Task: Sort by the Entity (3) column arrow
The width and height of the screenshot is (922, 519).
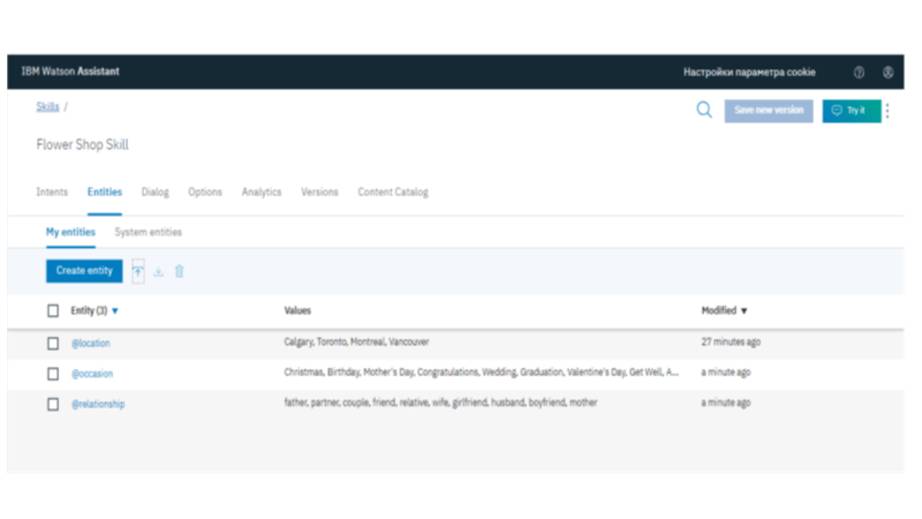Action: coord(115,311)
